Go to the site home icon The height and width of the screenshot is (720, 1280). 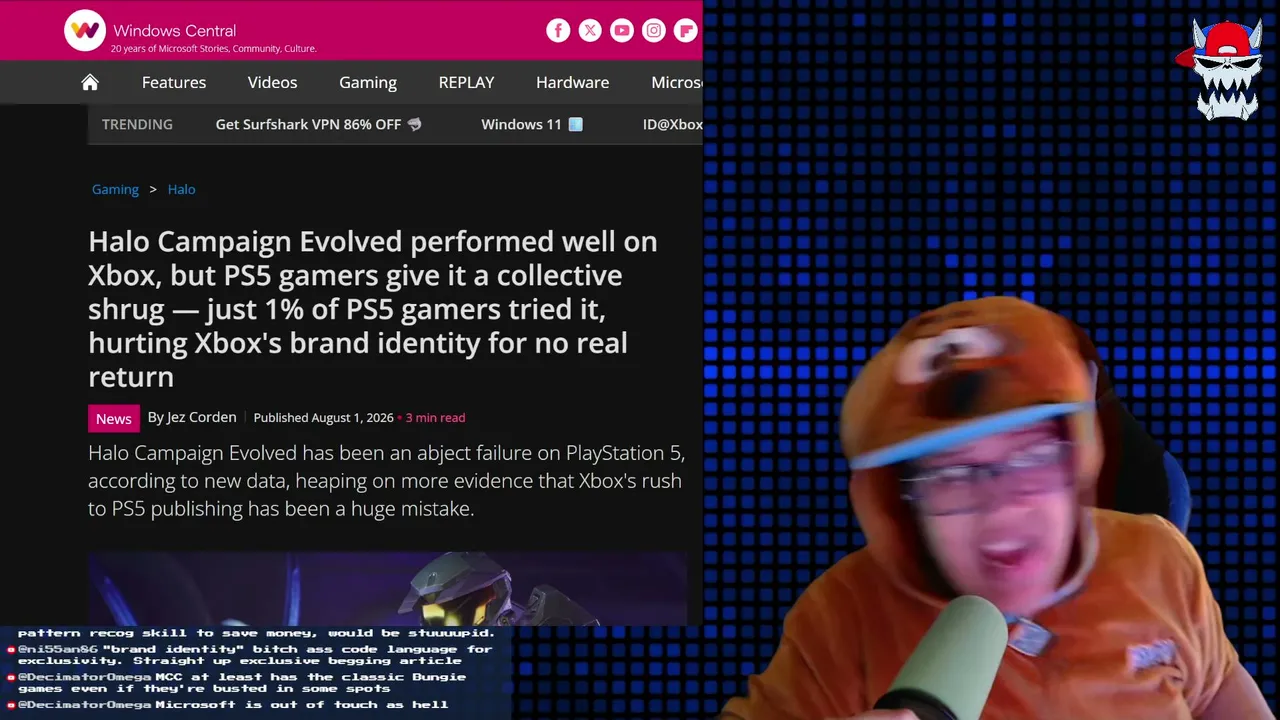click(x=90, y=82)
